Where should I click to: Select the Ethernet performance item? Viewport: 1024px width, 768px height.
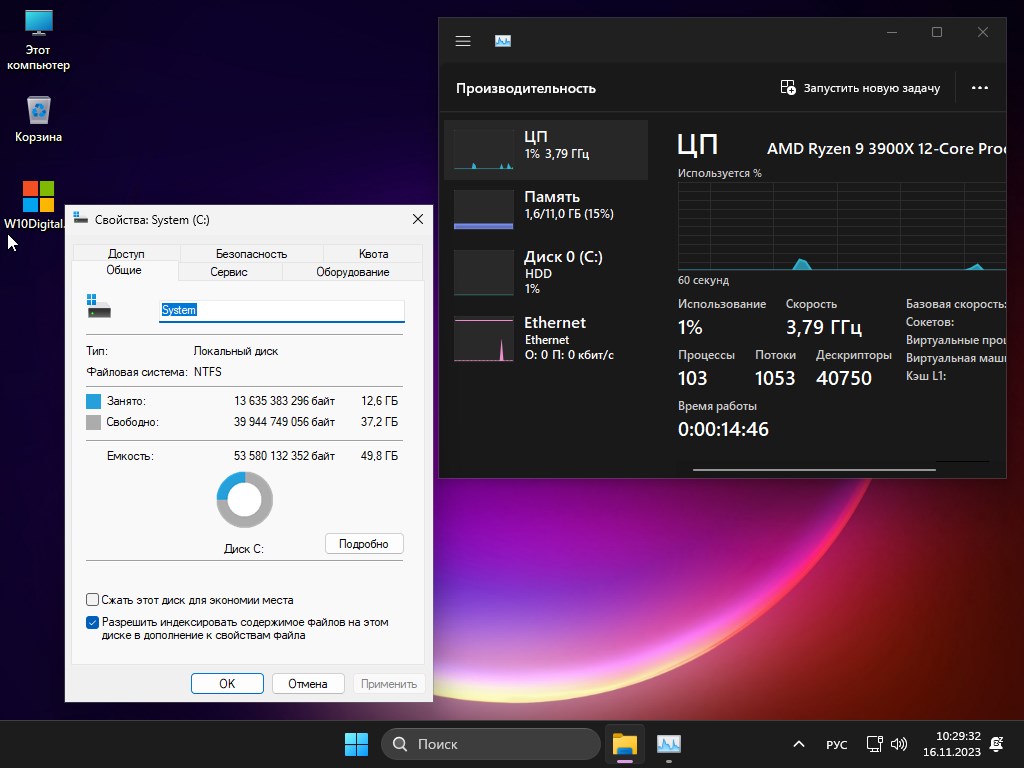tap(546, 336)
